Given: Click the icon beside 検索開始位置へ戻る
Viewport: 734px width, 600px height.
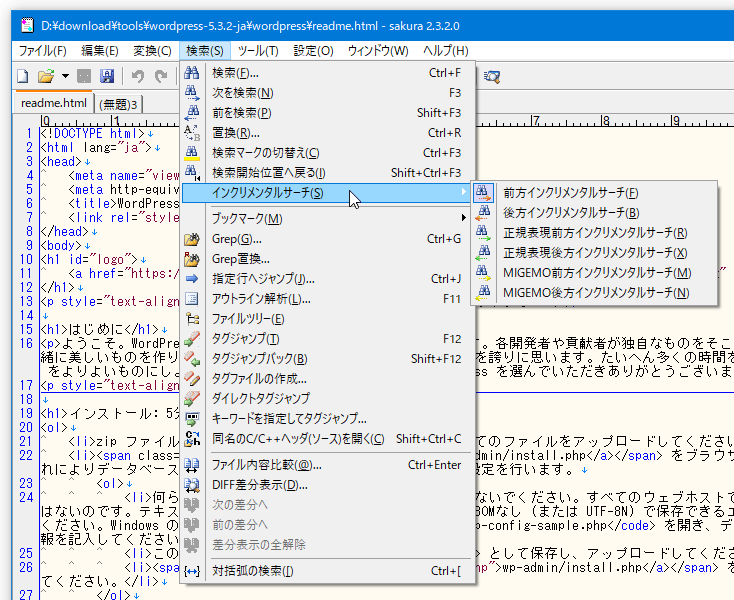Looking at the screenshot, I should (x=191, y=173).
